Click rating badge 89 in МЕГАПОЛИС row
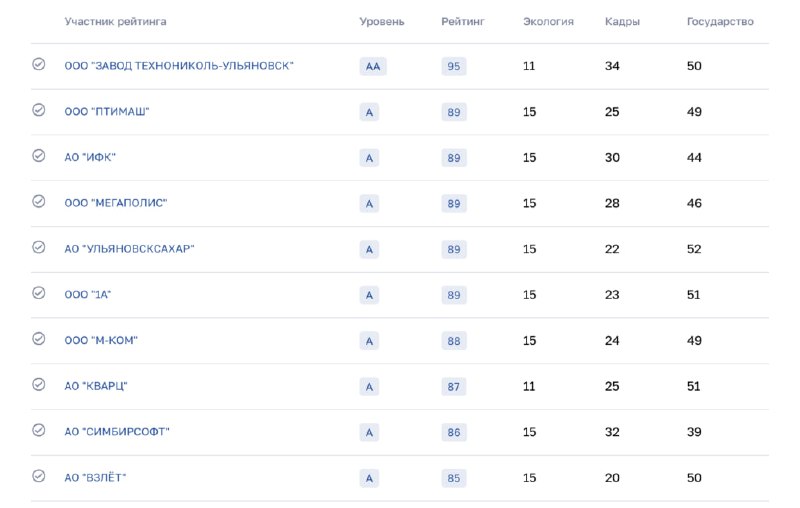Viewport: 800px width, 508px height. pyautogui.click(x=454, y=204)
